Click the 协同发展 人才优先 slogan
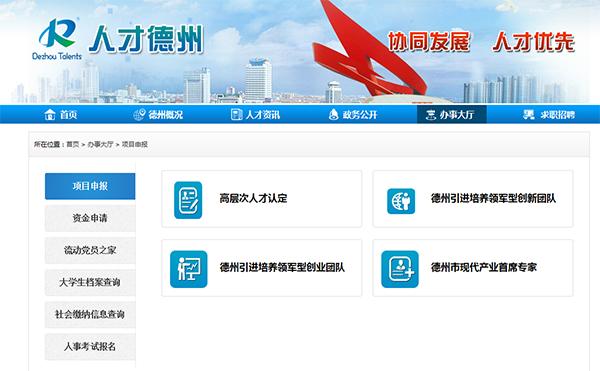Screen dimensions: 600x371 tap(481, 42)
